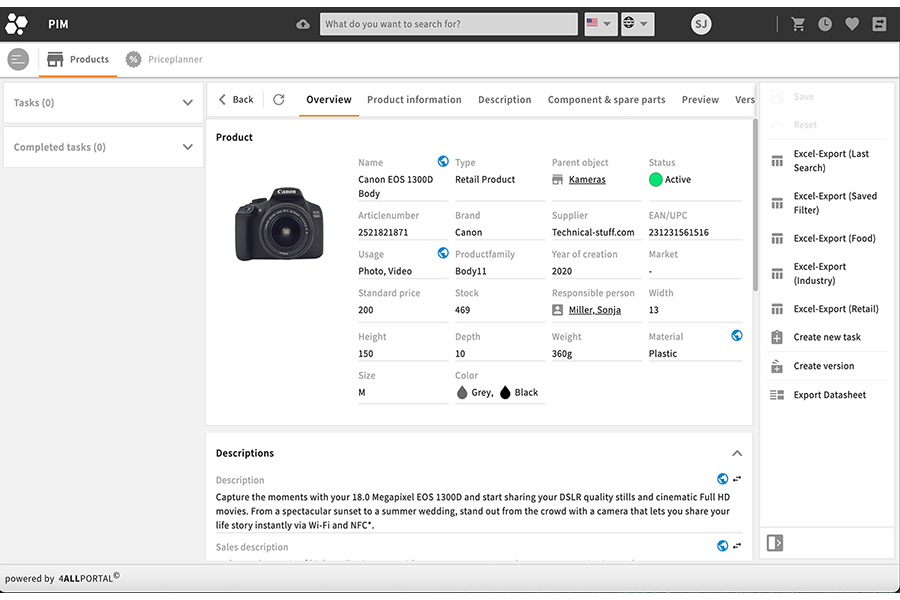Click the Weight value 360g
The height and width of the screenshot is (600, 900).
[x=562, y=354]
